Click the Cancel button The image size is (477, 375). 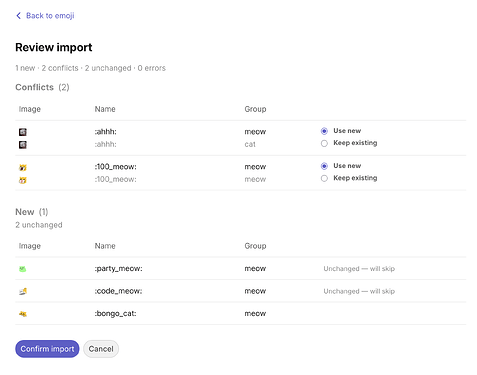coord(101,349)
